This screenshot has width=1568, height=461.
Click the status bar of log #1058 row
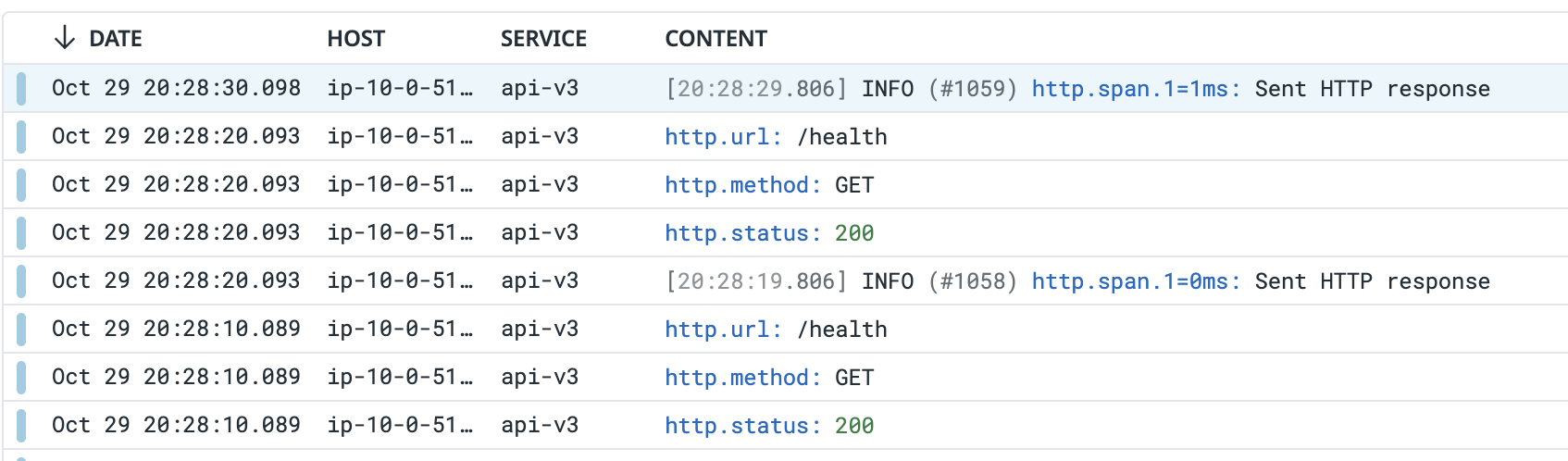21,281
